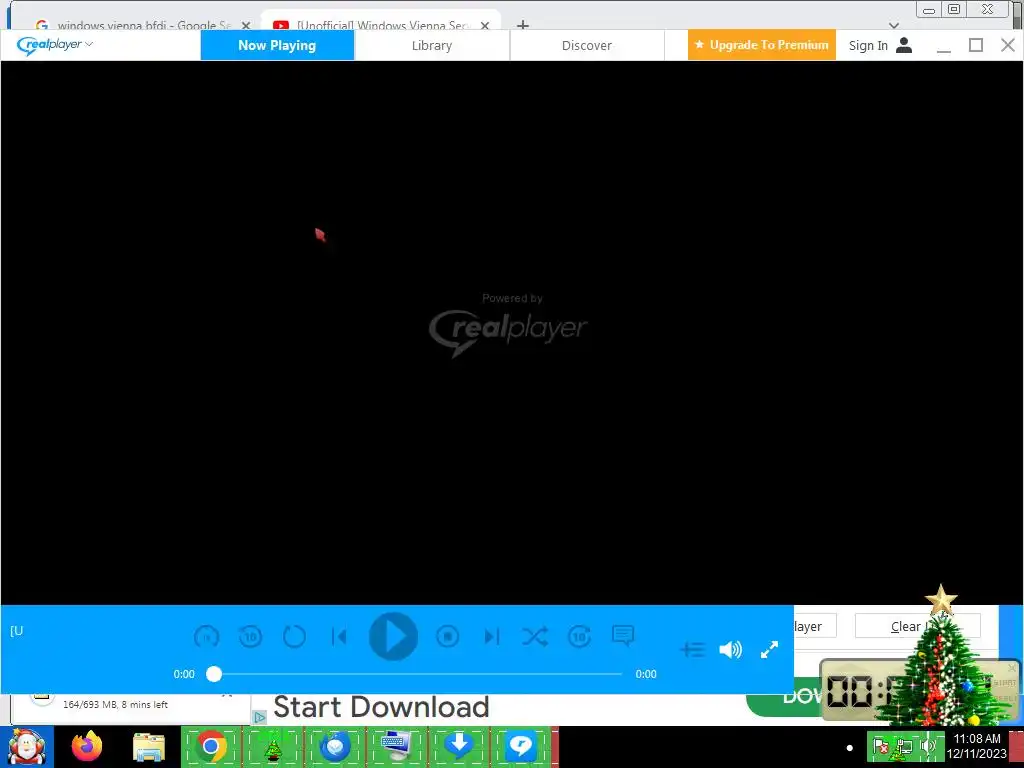Viewport: 1024px width, 768px height.
Task: Open the Santa Start button
Action: (x=27, y=746)
